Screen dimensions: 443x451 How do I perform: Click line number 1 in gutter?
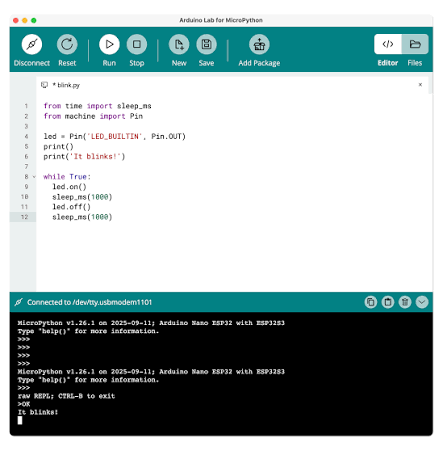26,106
